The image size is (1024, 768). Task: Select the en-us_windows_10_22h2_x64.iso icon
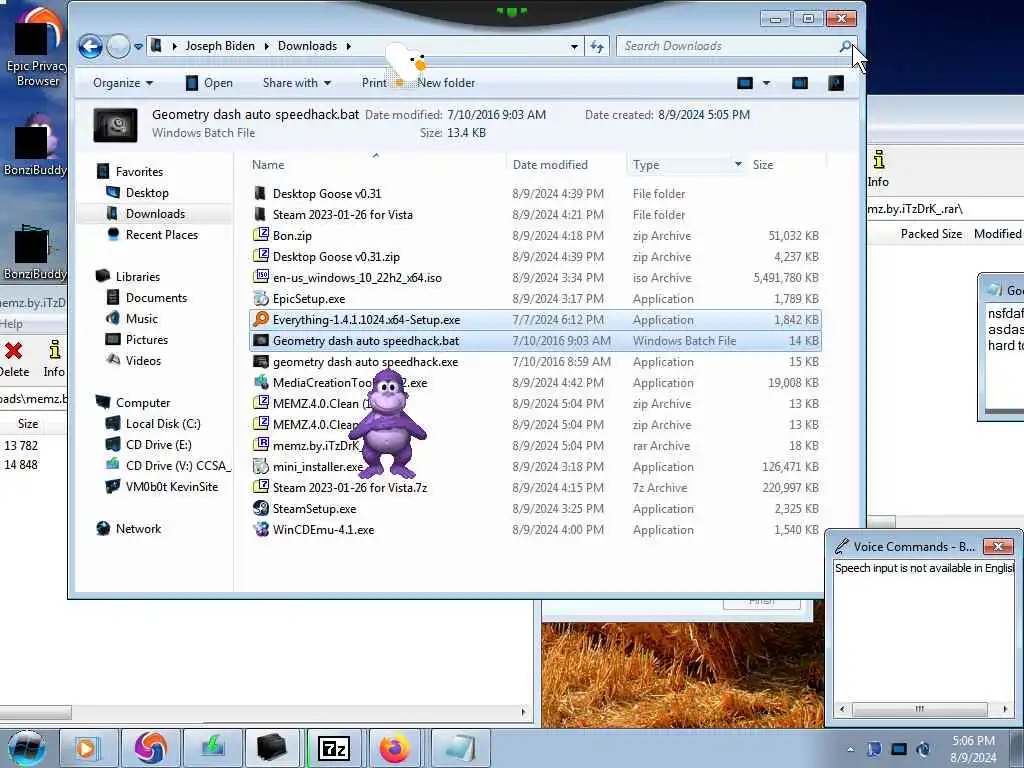point(261,277)
